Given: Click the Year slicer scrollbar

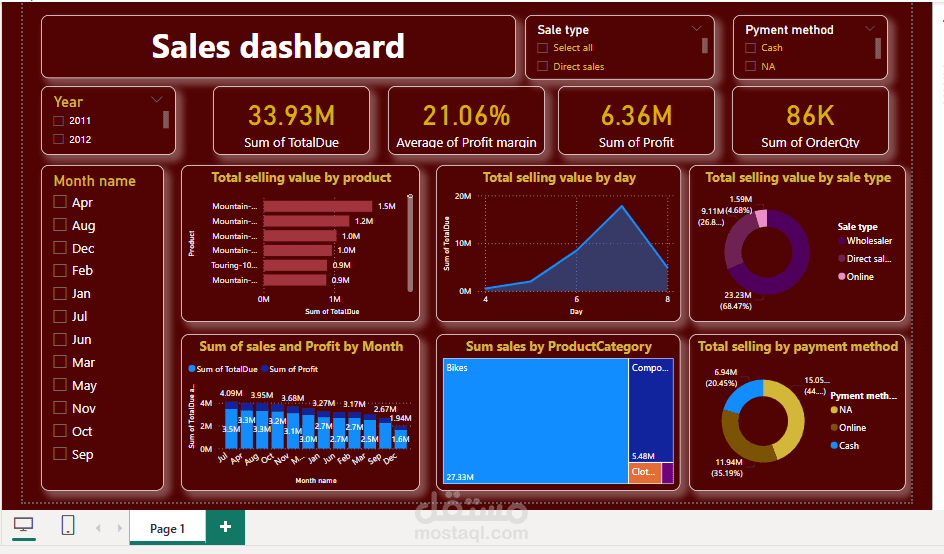Looking at the screenshot, I should pyautogui.click(x=166, y=119).
